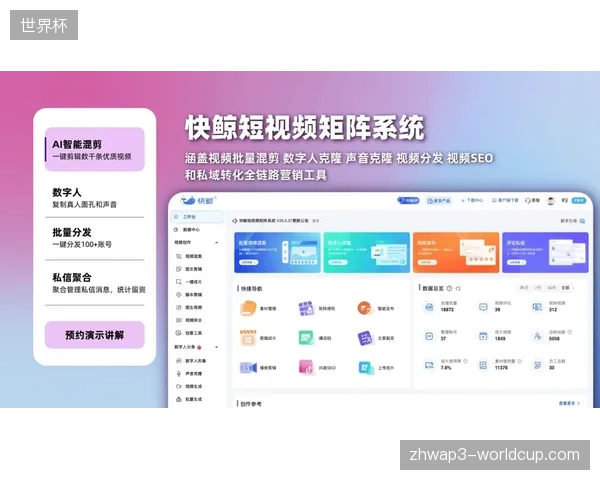Click the info icon beside 素材使用量

click(520, 361)
